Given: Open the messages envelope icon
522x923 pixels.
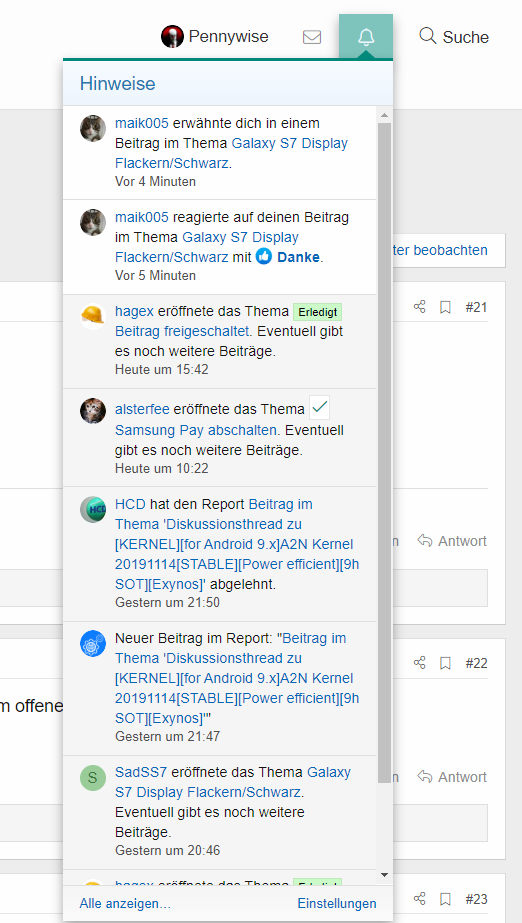Looking at the screenshot, I should point(312,37).
